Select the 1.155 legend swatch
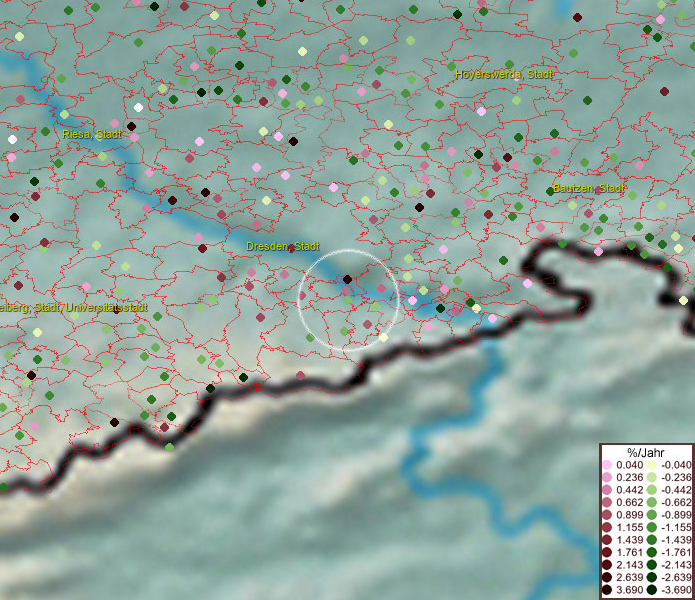Viewport: 695px width, 600px height. click(x=607, y=528)
